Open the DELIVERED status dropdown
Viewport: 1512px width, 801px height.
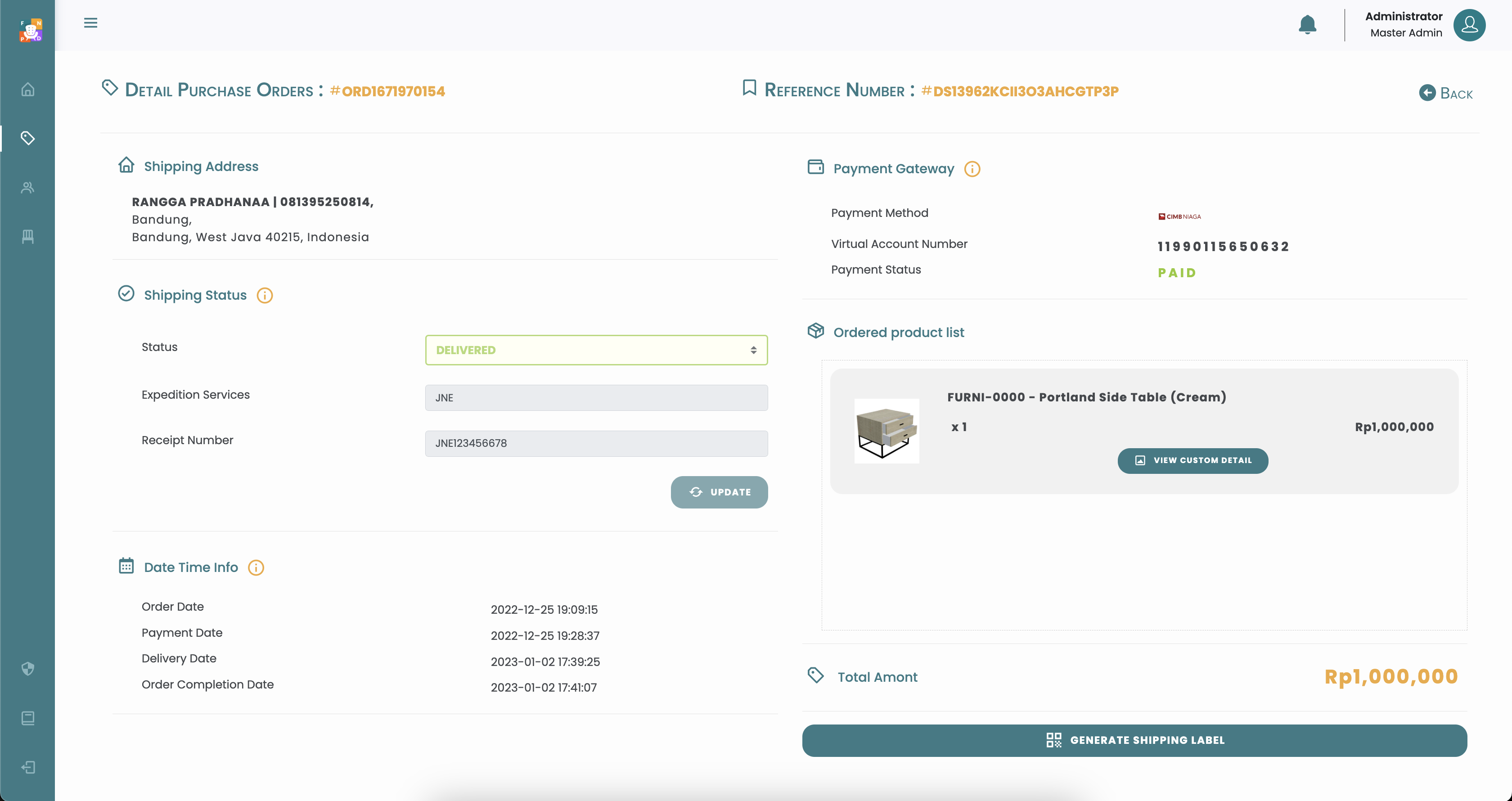point(596,351)
